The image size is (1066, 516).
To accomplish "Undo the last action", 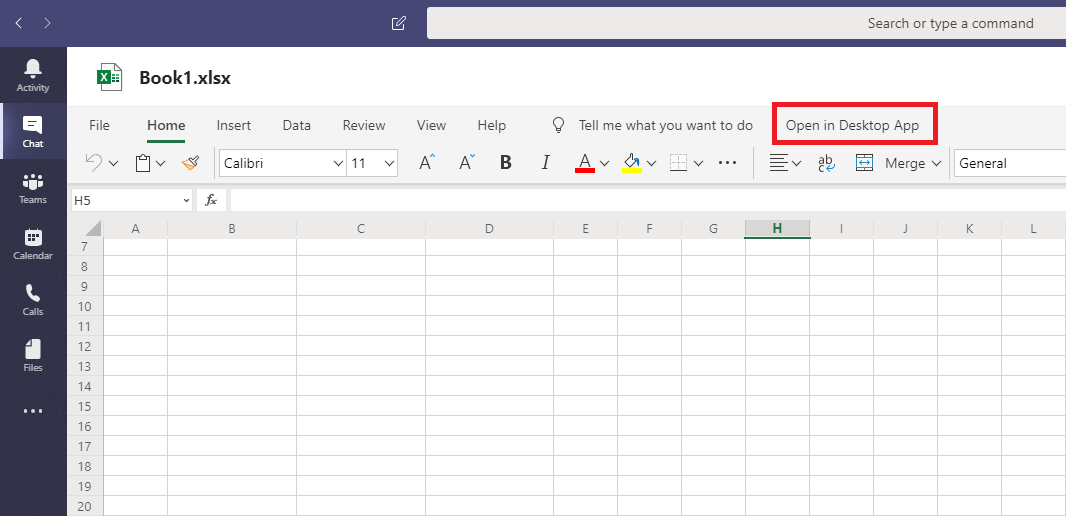I will (94, 162).
